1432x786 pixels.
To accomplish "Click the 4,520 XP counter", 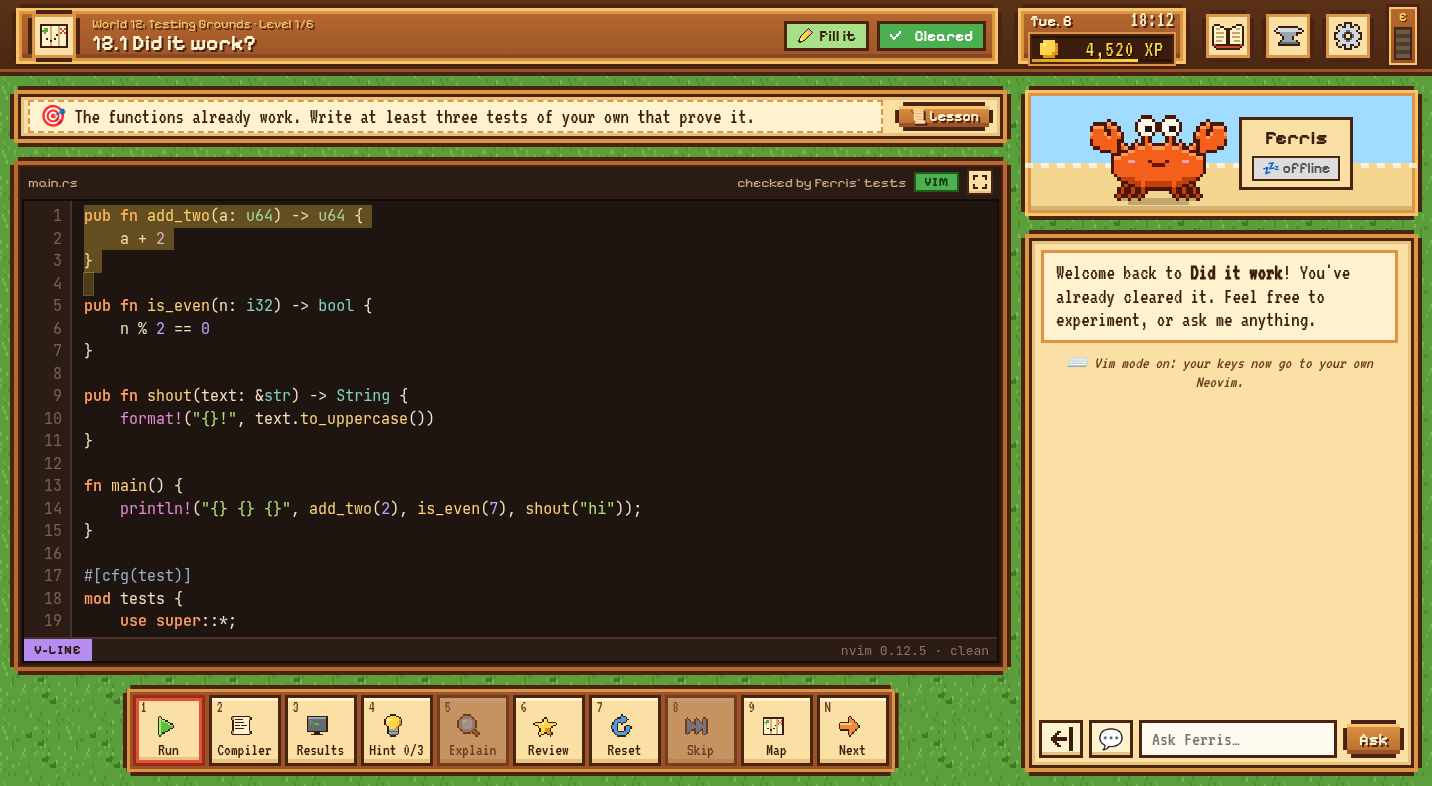I will point(1102,49).
